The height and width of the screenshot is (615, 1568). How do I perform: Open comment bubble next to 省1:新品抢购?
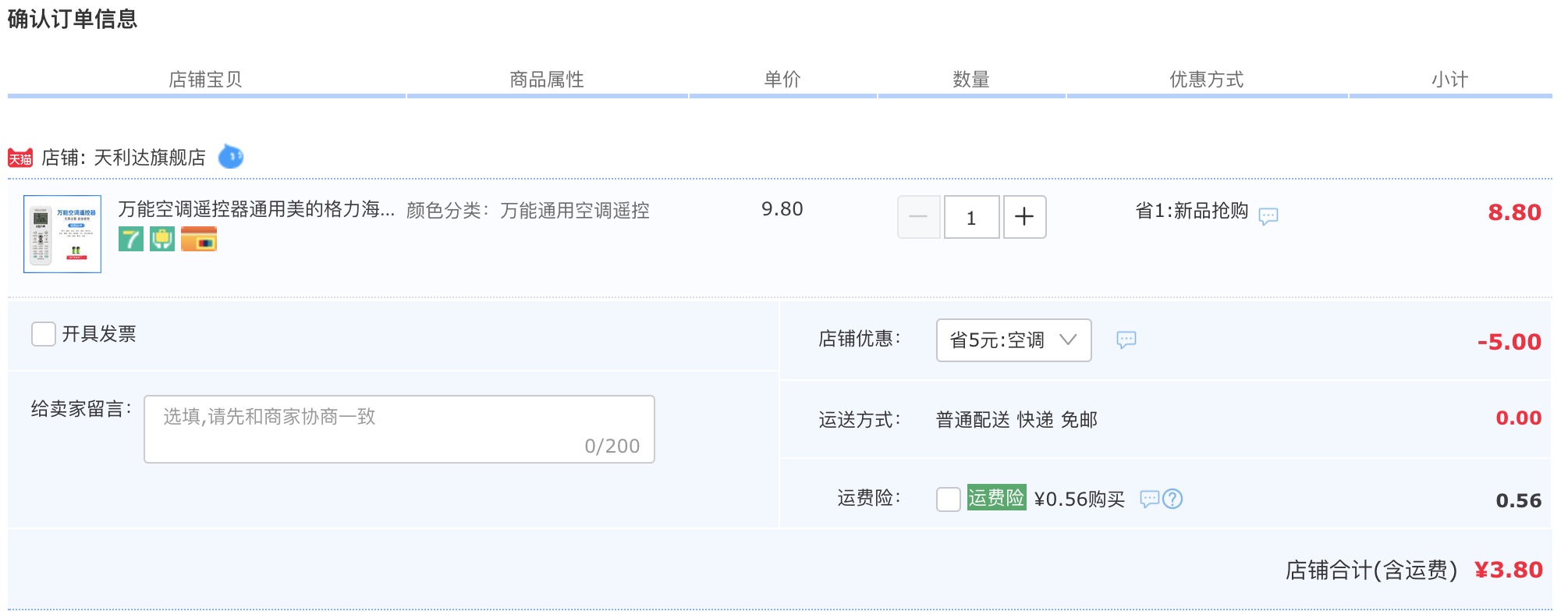(x=1268, y=216)
